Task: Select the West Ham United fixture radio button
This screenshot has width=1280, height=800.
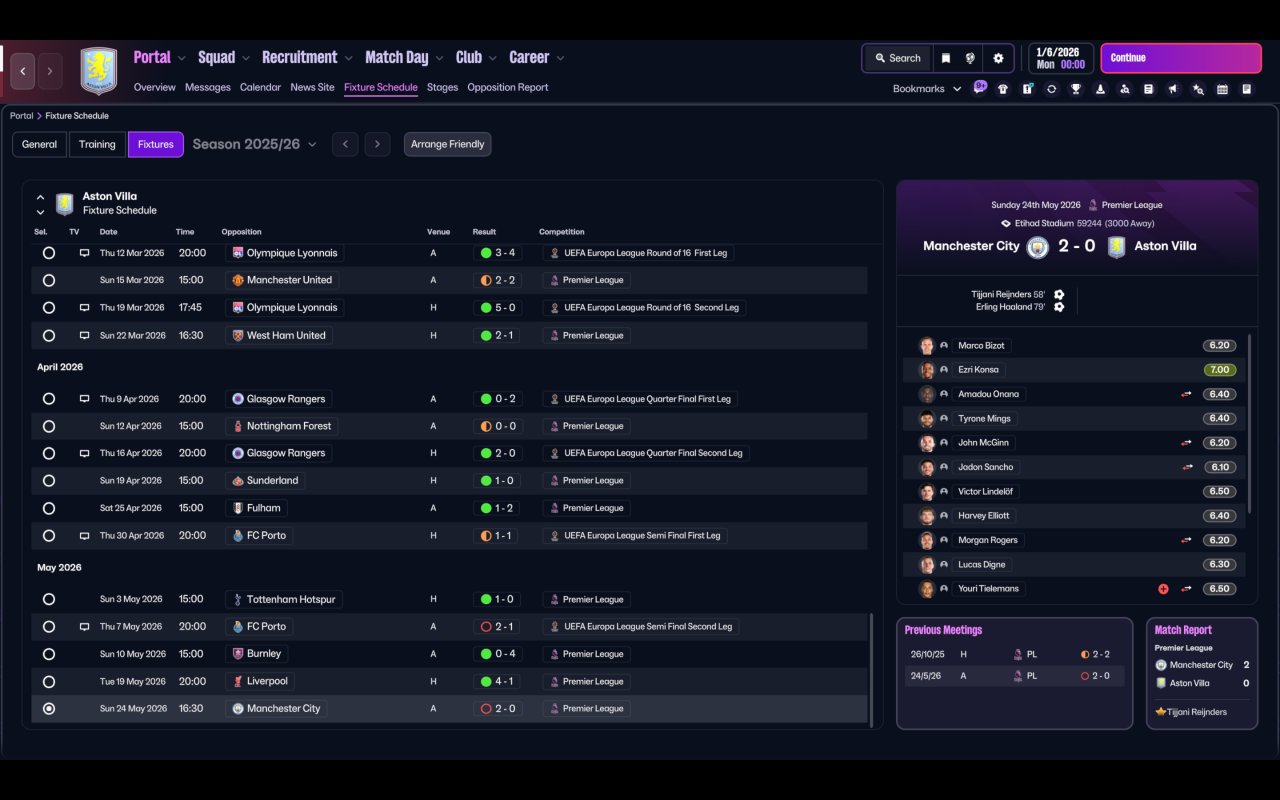Action: 49,336
